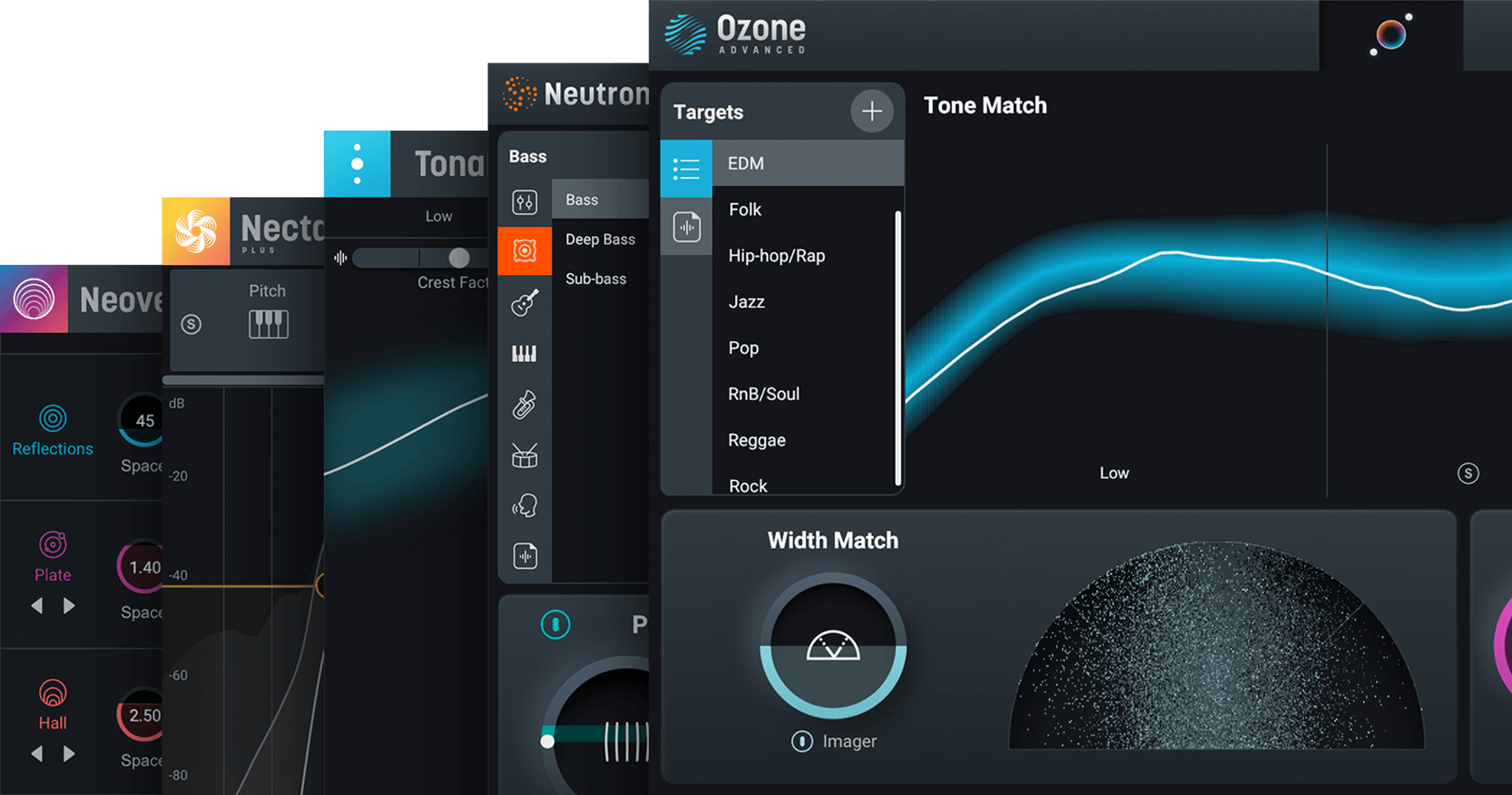This screenshot has height=795, width=1512.
Task: Open the Ozone assistant orb icon
Action: 1390,34
